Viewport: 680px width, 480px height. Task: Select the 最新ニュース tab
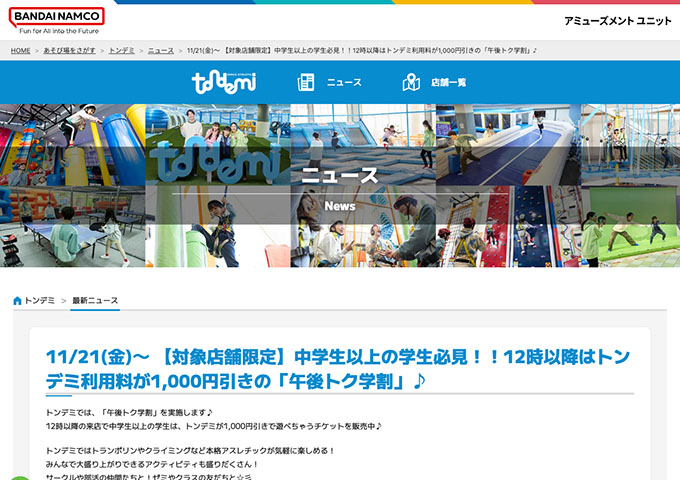pos(95,300)
